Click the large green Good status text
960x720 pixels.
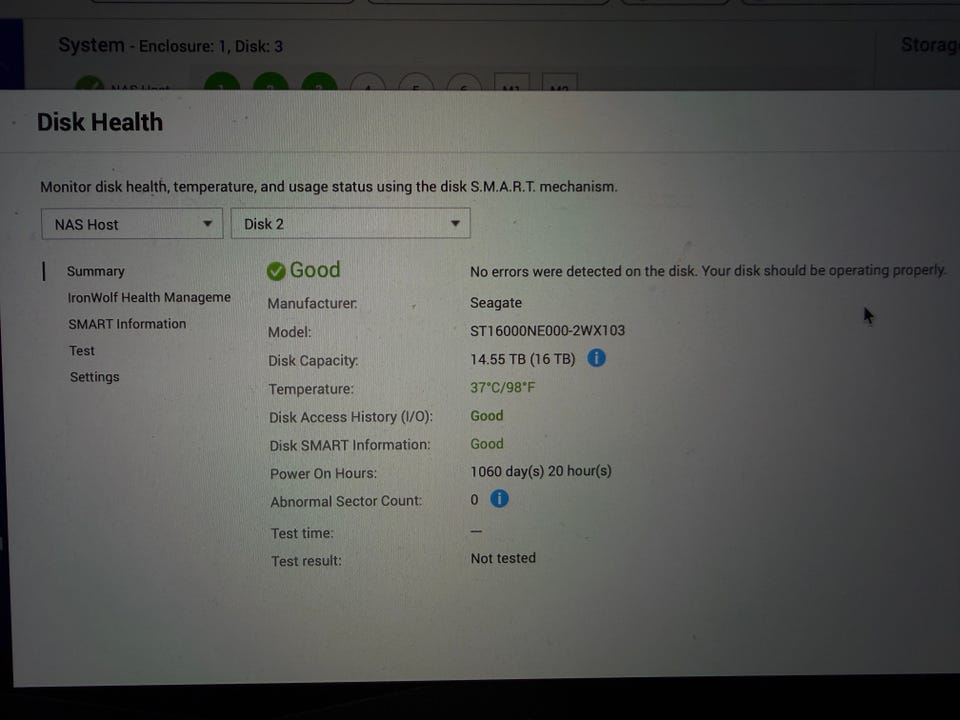[315, 270]
